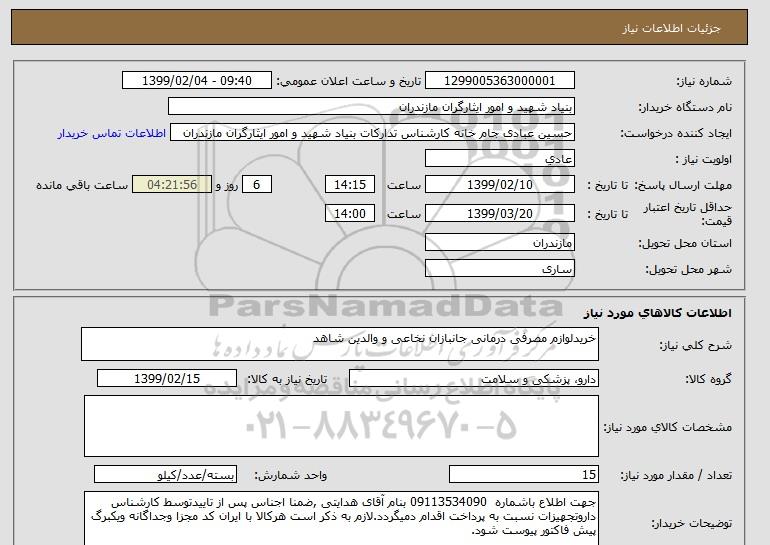This screenshot has width=770, height=545.
Task: Click the general description field خریدلوازم مصرفی درمانی
Action: coord(340,344)
